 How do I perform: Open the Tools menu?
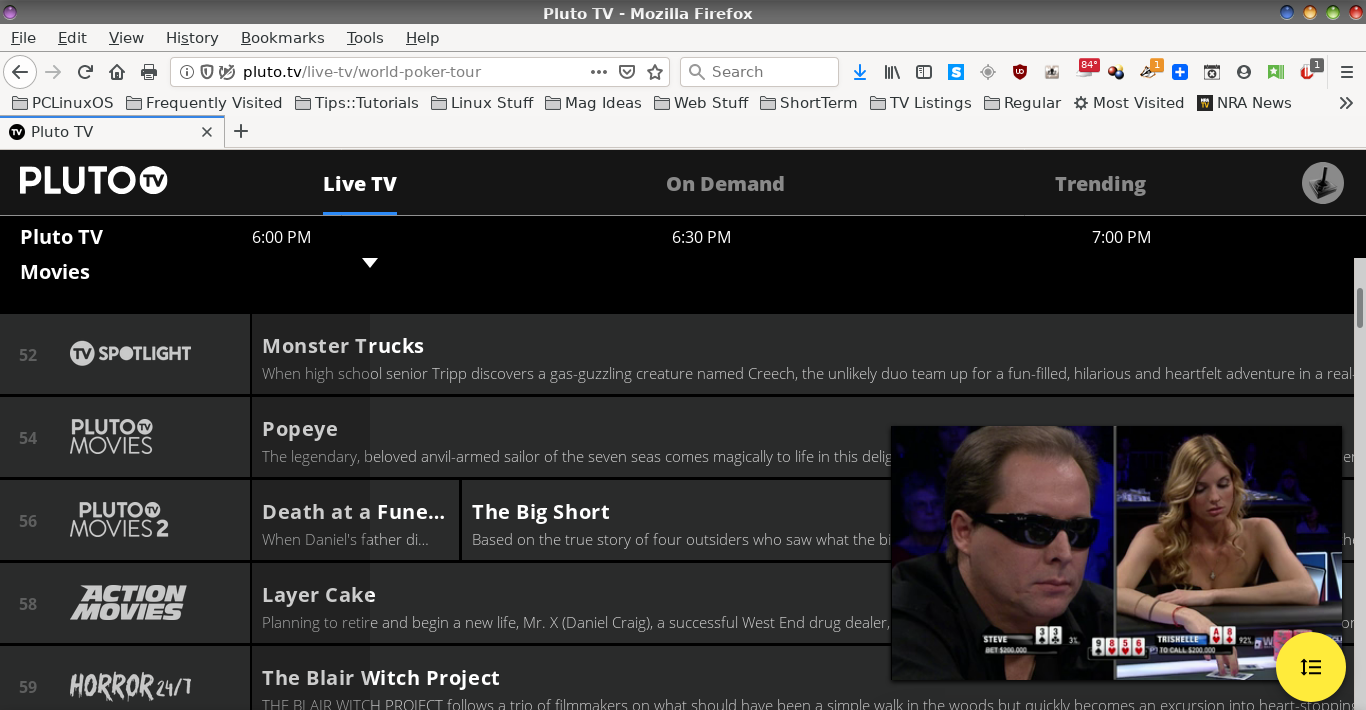click(365, 38)
